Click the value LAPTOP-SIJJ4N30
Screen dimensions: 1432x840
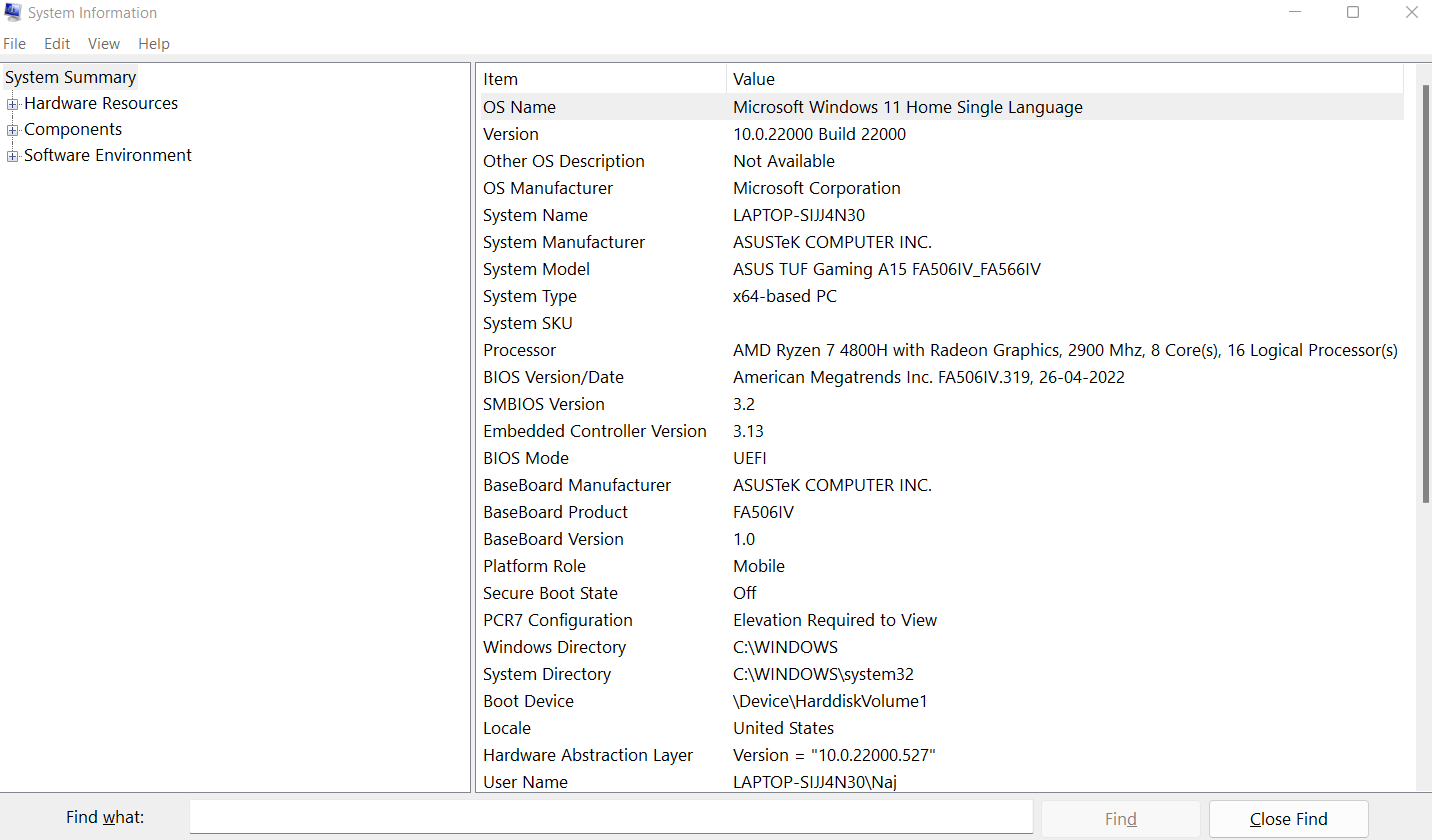coord(799,215)
